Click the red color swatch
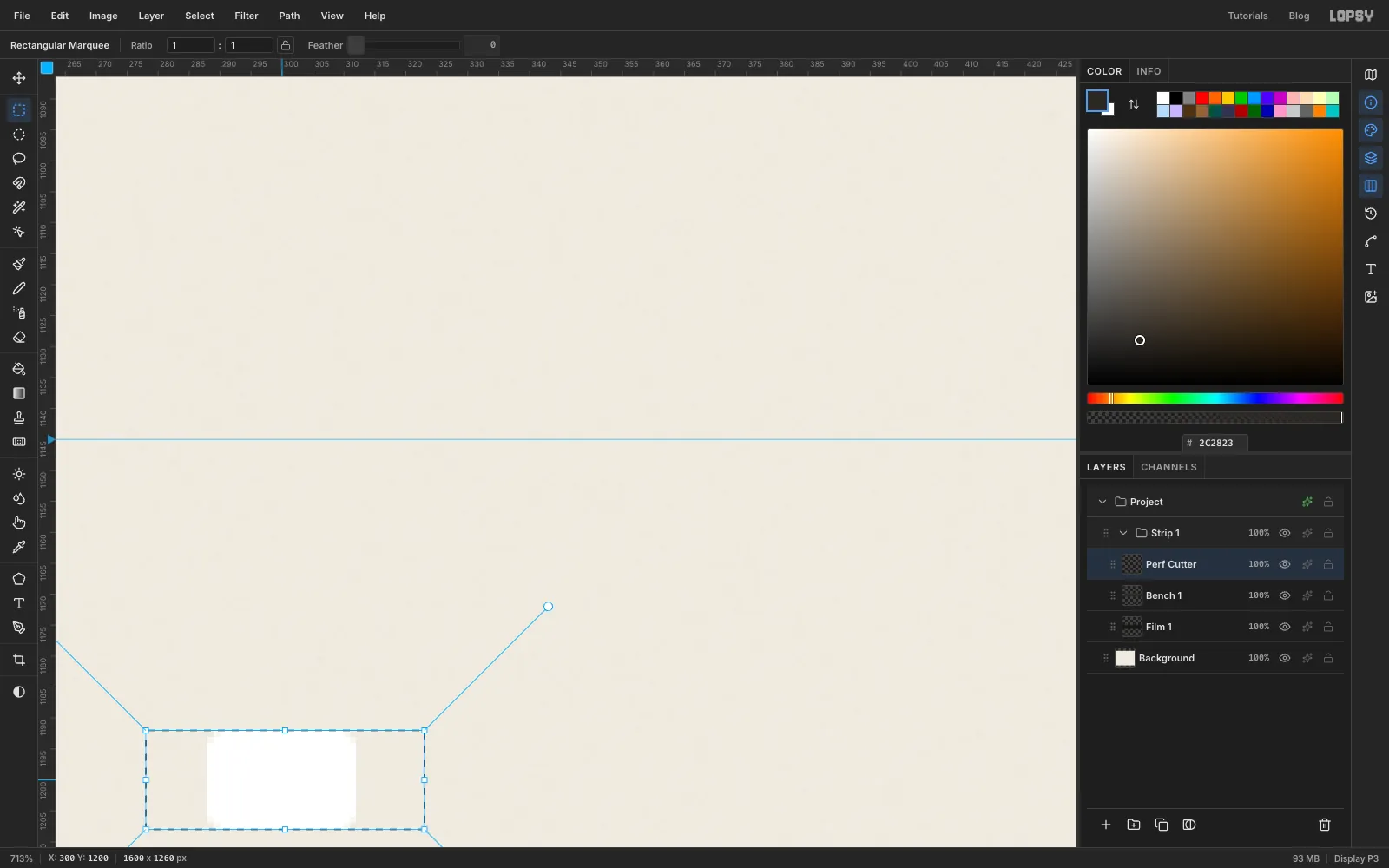Screen dimensions: 1389x868 pos(1202,98)
